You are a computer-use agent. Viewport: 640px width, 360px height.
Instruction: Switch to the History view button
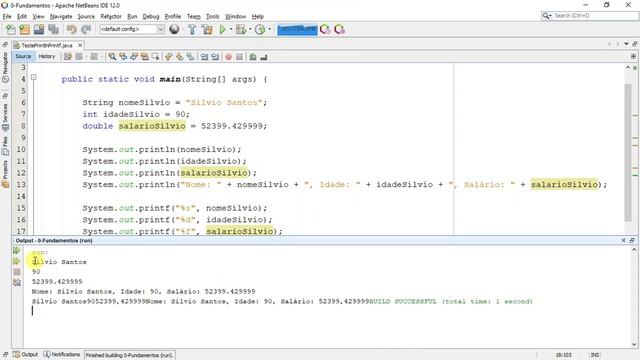(x=47, y=57)
